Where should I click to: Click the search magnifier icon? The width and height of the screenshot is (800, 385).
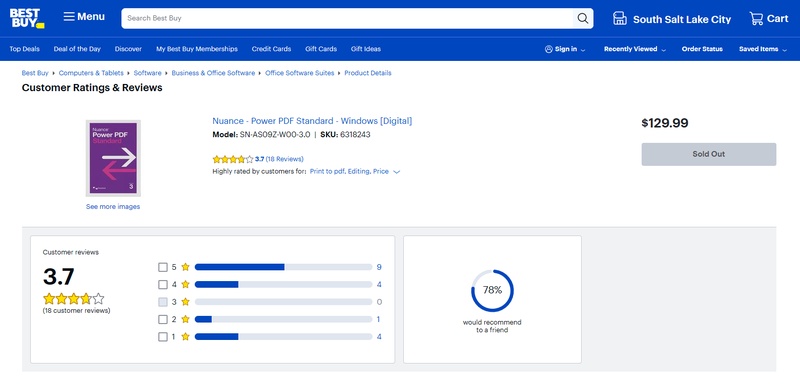point(583,18)
